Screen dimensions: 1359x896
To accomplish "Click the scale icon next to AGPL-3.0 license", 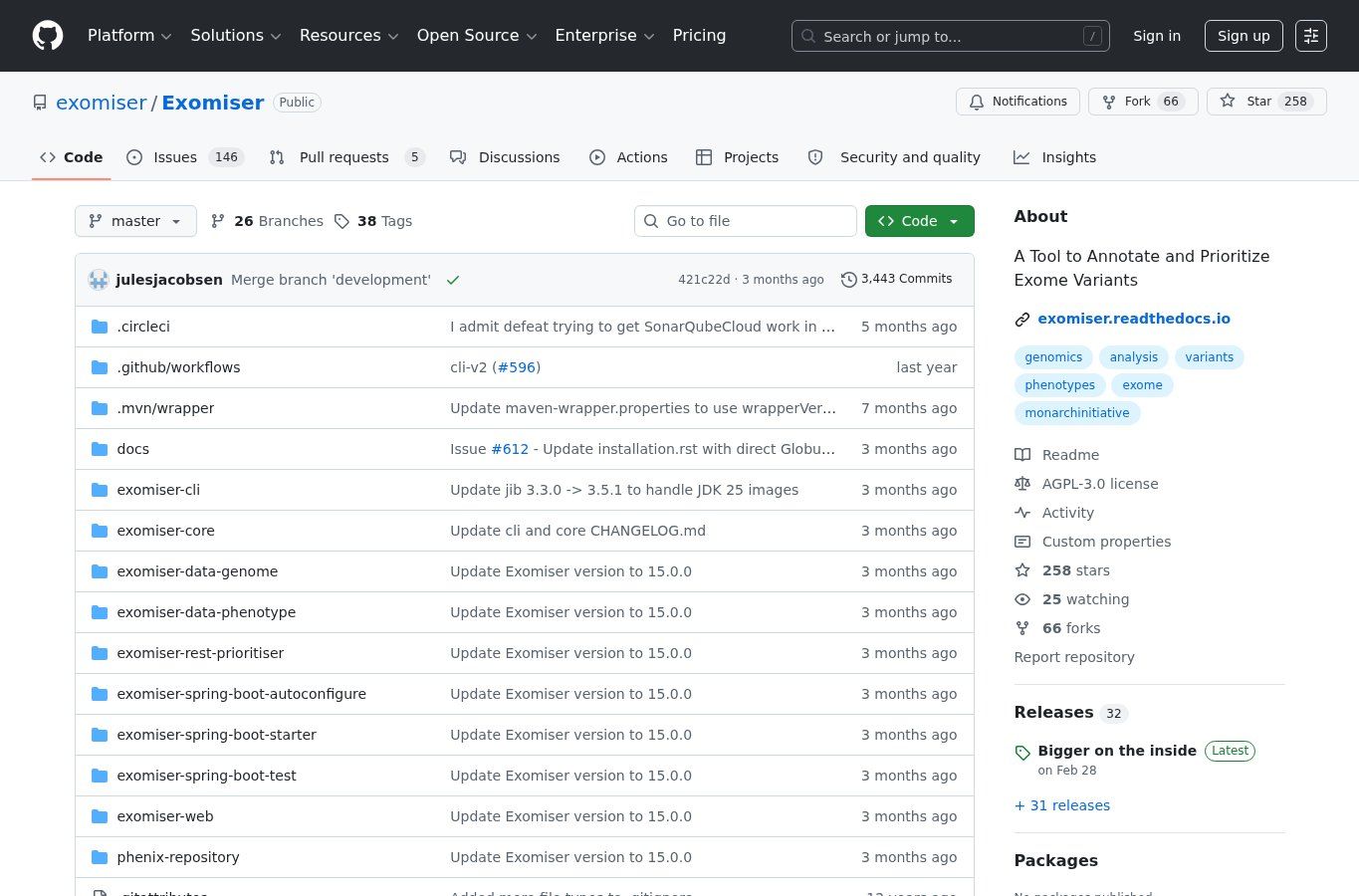I will [1022, 484].
